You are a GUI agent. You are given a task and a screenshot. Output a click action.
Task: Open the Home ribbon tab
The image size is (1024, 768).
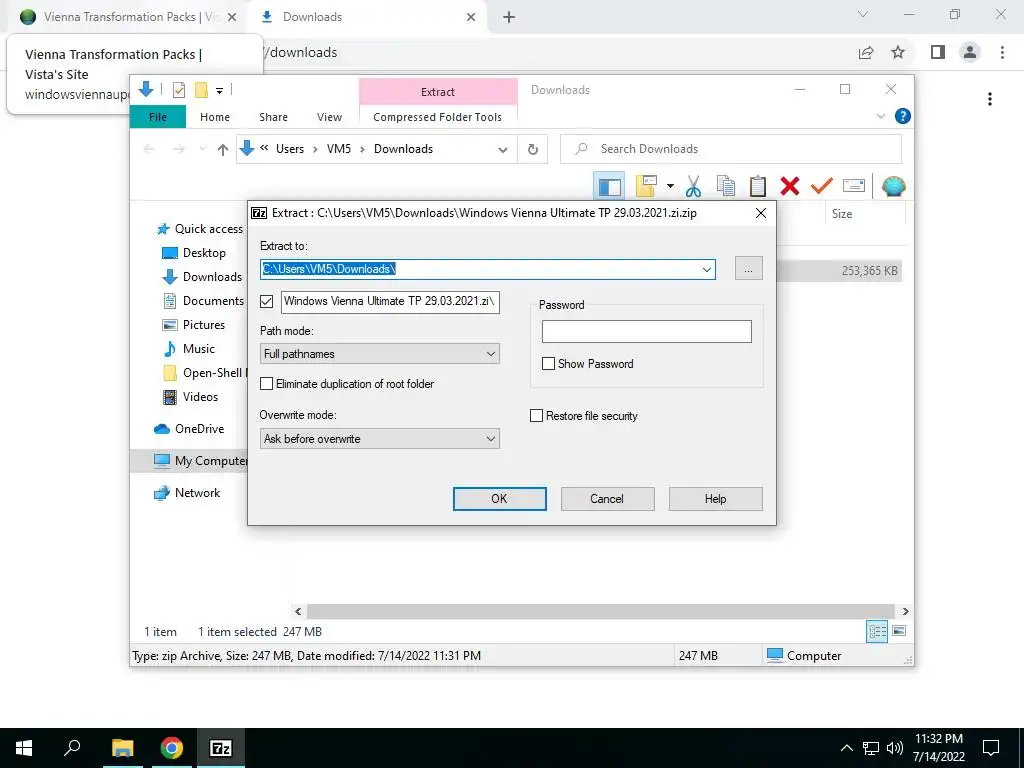[x=215, y=117]
